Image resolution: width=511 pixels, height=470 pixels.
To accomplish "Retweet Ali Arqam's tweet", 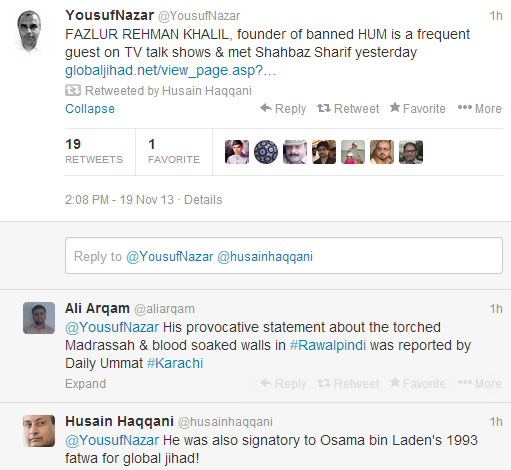I will tap(348, 384).
